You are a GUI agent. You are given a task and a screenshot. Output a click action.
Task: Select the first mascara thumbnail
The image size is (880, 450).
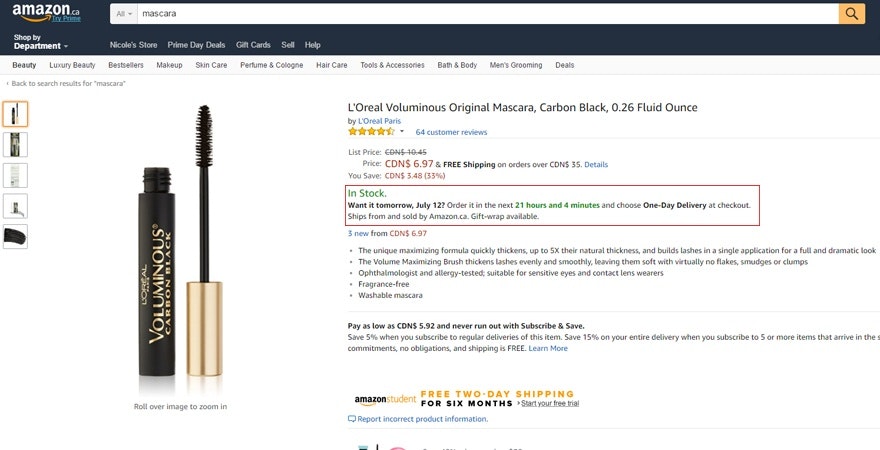click(x=15, y=114)
